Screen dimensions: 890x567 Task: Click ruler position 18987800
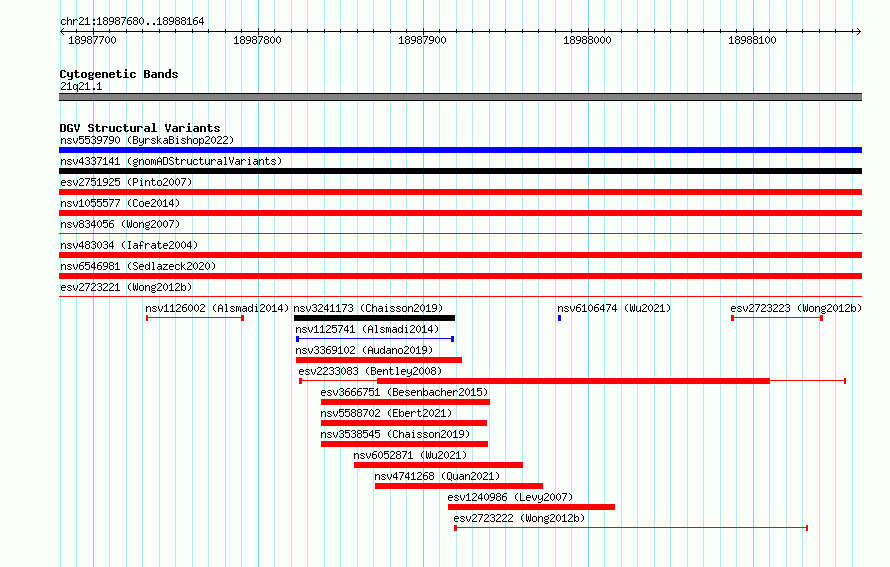[x=257, y=40]
